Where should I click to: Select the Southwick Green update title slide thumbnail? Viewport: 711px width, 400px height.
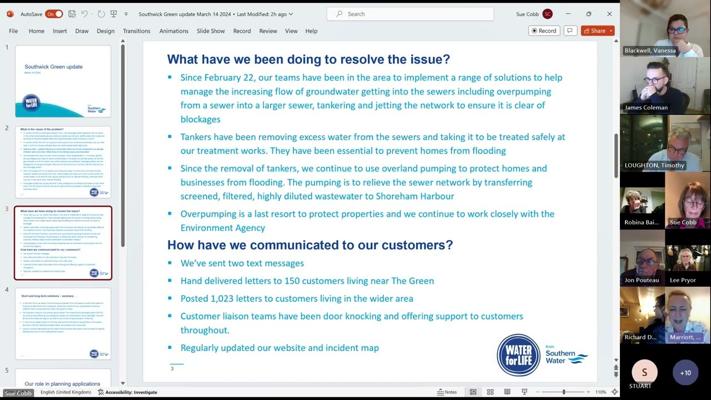click(x=63, y=81)
